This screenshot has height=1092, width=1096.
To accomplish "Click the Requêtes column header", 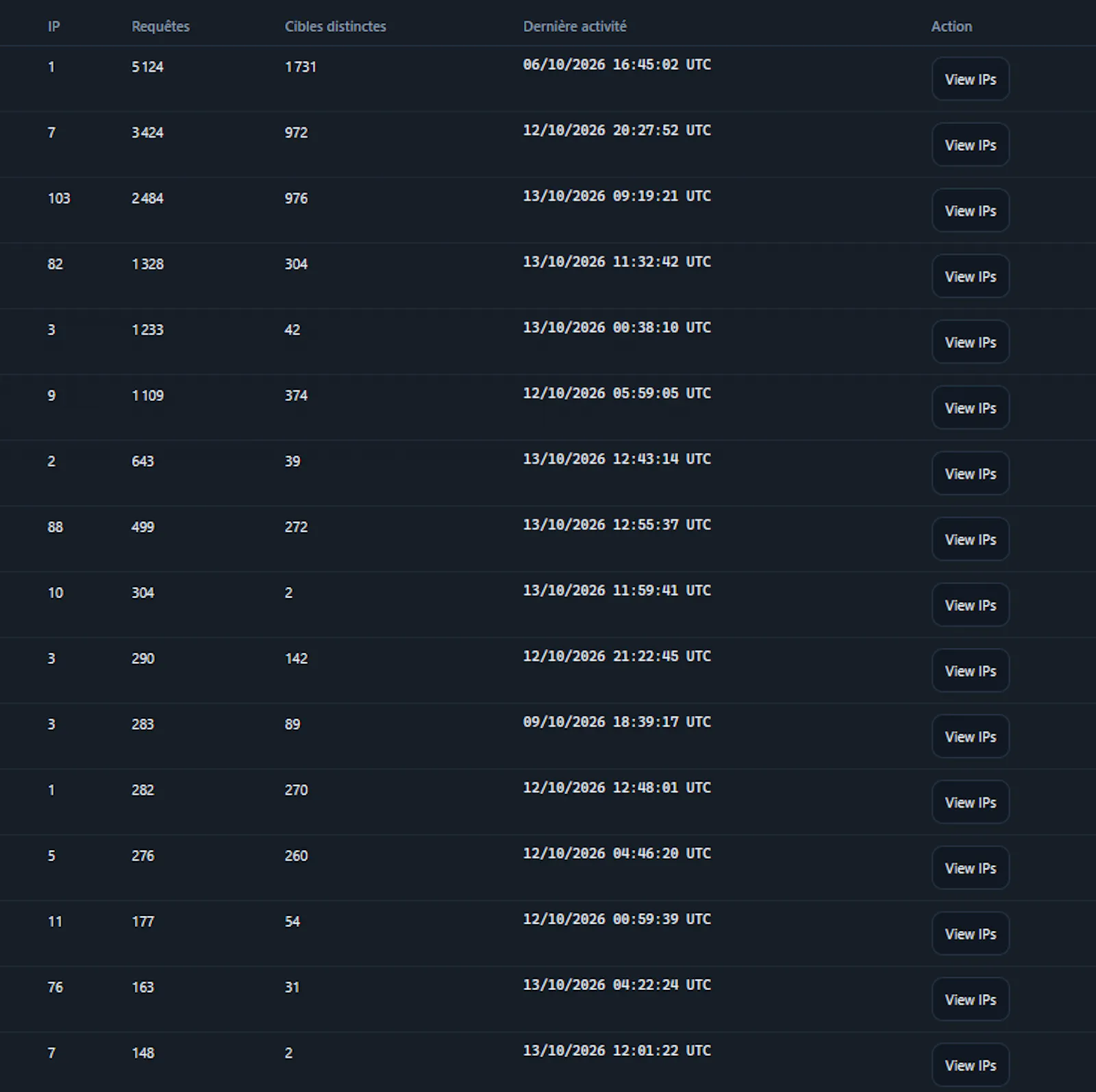I will [x=160, y=27].
